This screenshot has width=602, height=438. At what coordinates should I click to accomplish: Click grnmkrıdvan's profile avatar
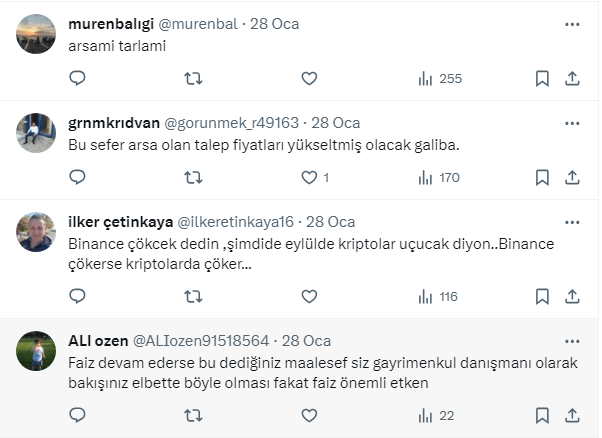(37, 133)
